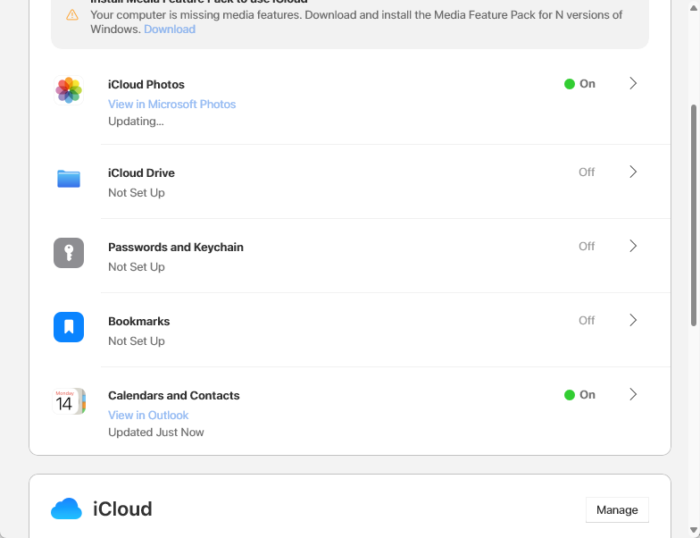Click the Calendars and Contacts calendar icon
The height and width of the screenshot is (538, 700).
point(69,401)
